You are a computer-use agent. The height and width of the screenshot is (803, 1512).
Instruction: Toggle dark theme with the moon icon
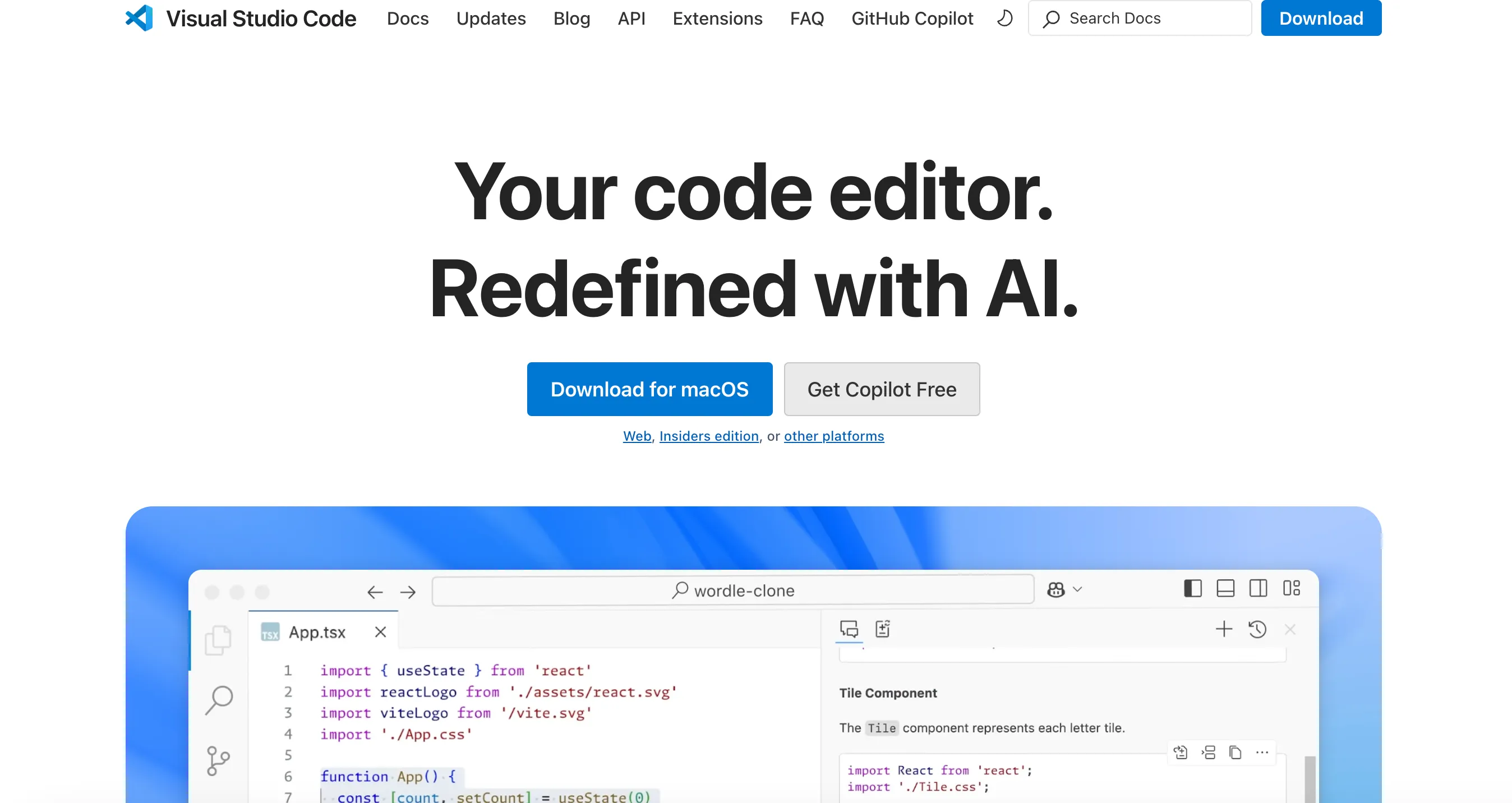point(1005,18)
